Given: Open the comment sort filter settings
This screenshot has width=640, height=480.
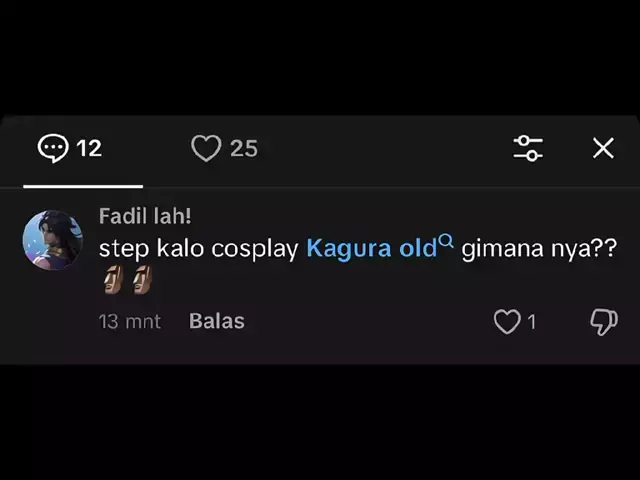Looking at the screenshot, I should 528,148.
